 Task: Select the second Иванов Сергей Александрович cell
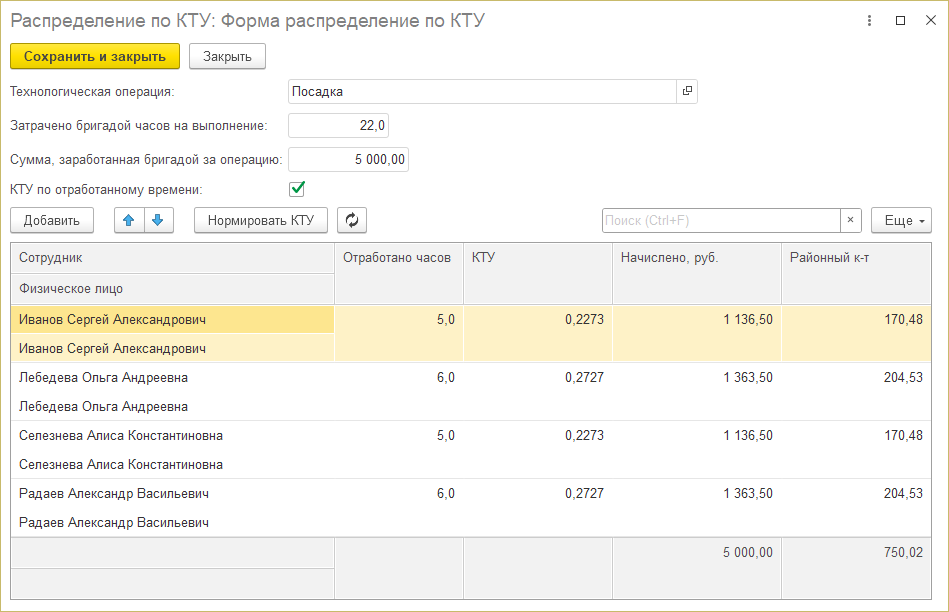click(172, 348)
